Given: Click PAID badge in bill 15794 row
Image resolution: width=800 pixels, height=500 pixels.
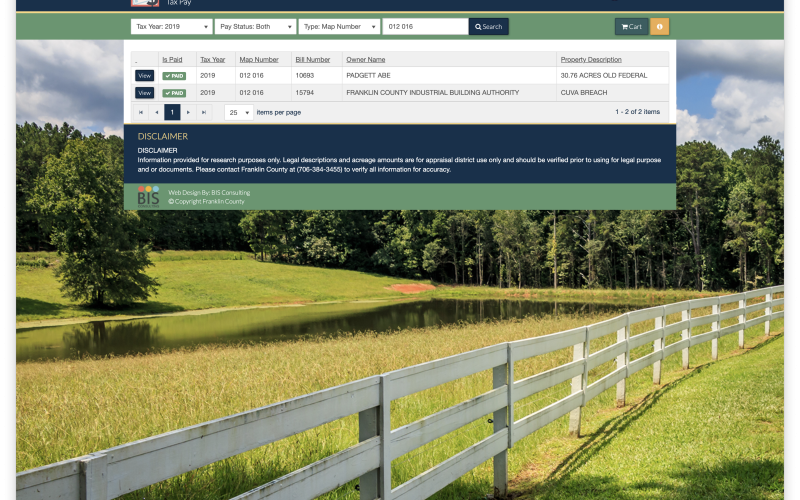Looking at the screenshot, I should click(x=174, y=93).
